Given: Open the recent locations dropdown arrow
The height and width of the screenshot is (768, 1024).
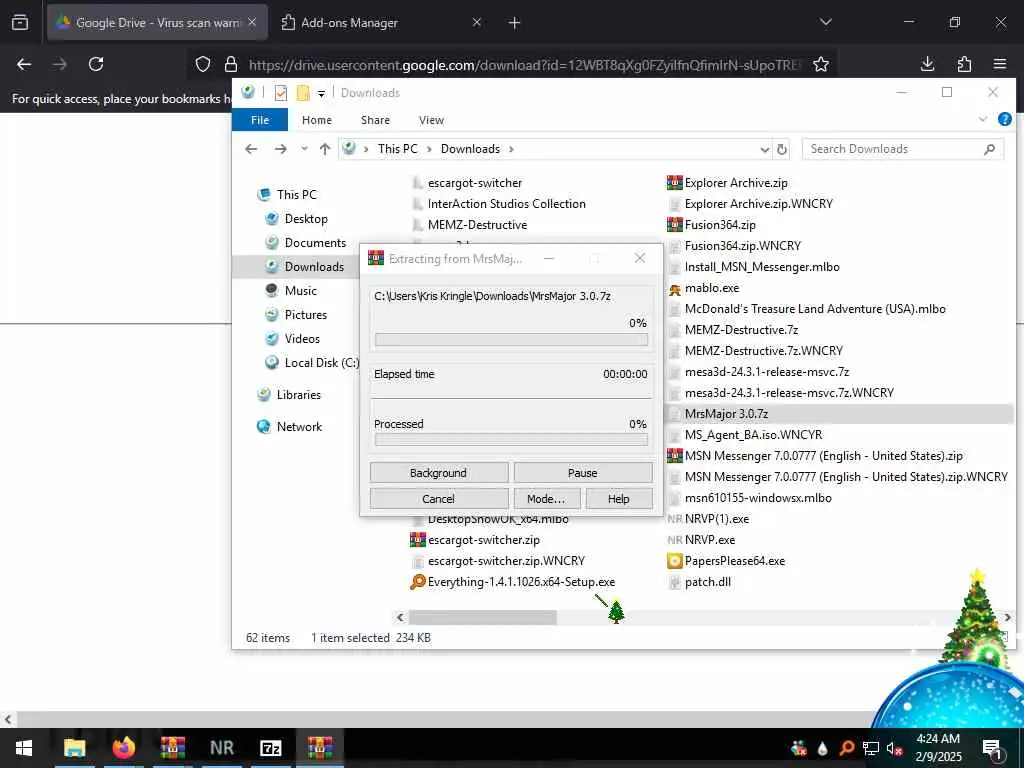Looking at the screenshot, I should pyautogui.click(x=304, y=149).
